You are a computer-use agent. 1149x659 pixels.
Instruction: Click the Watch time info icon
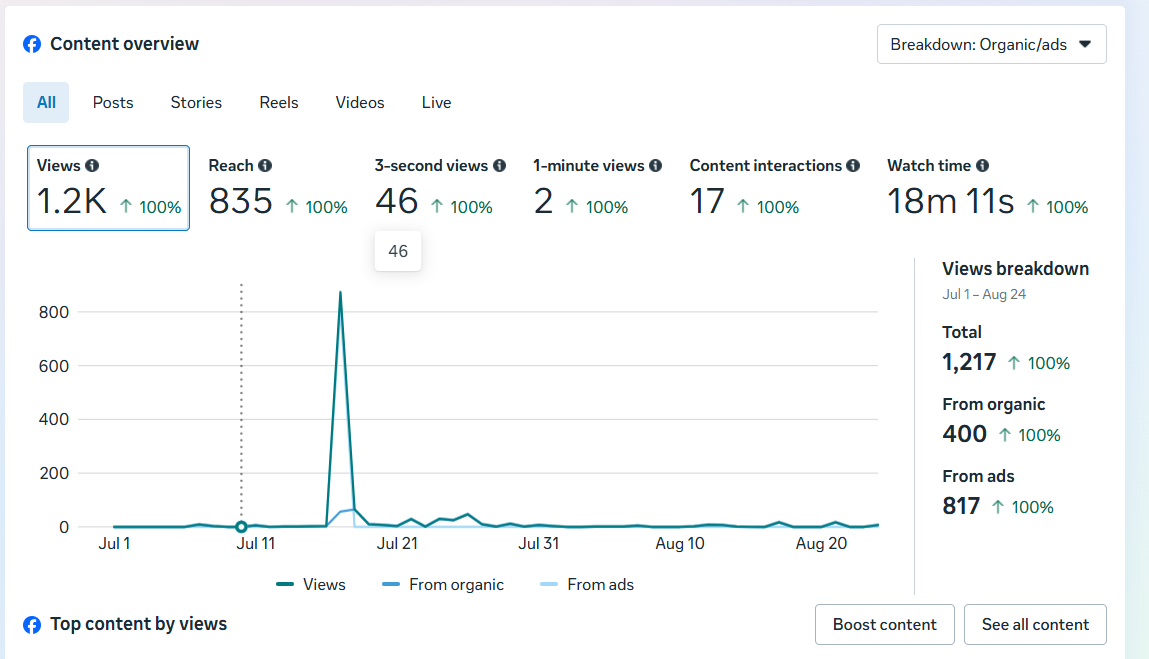click(983, 166)
